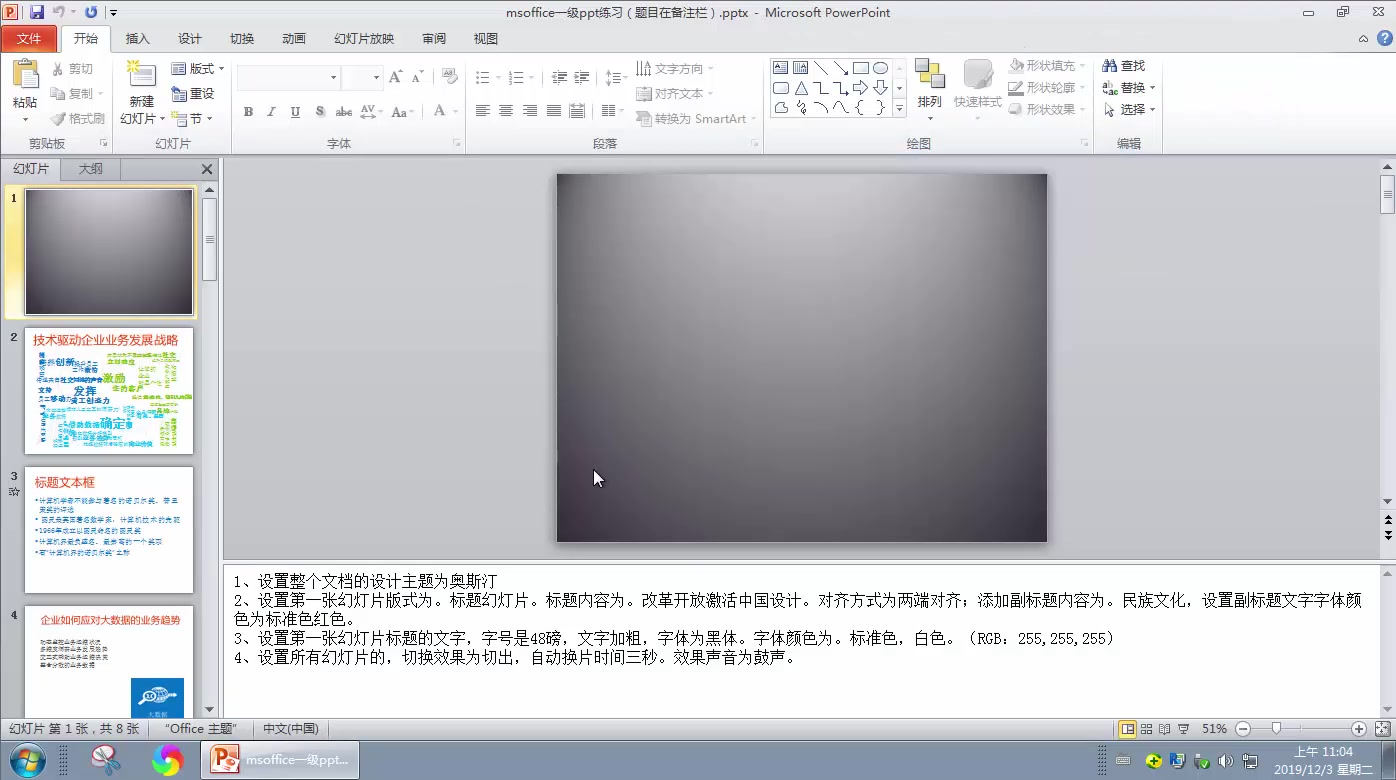Viewport: 1396px width, 780px height.
Task: Click the Cut (剪切) scissors button
Action: coord(73,69)
